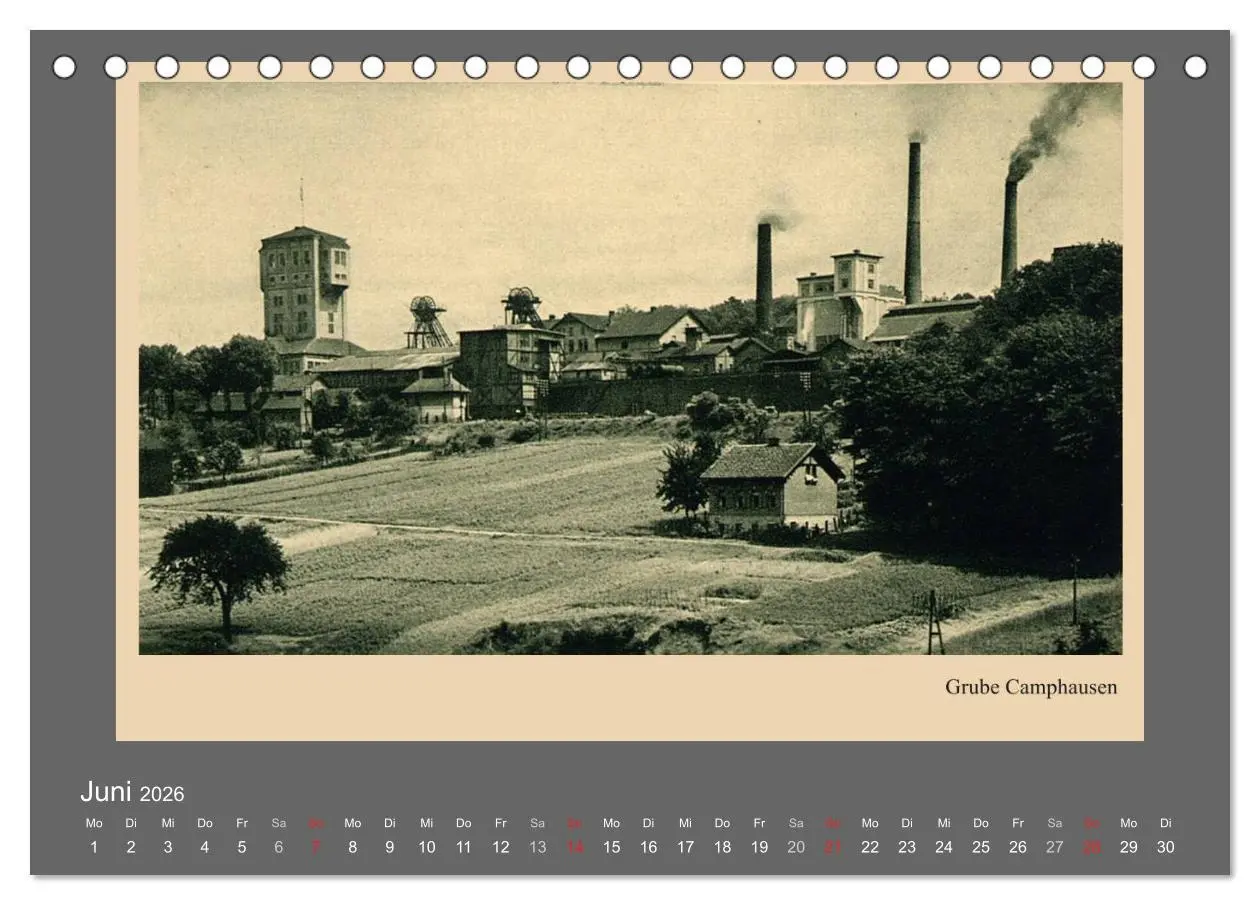Select day 9 in the calendar
Viewport: 1260px width, 905px height.
(x=390, y=847)
